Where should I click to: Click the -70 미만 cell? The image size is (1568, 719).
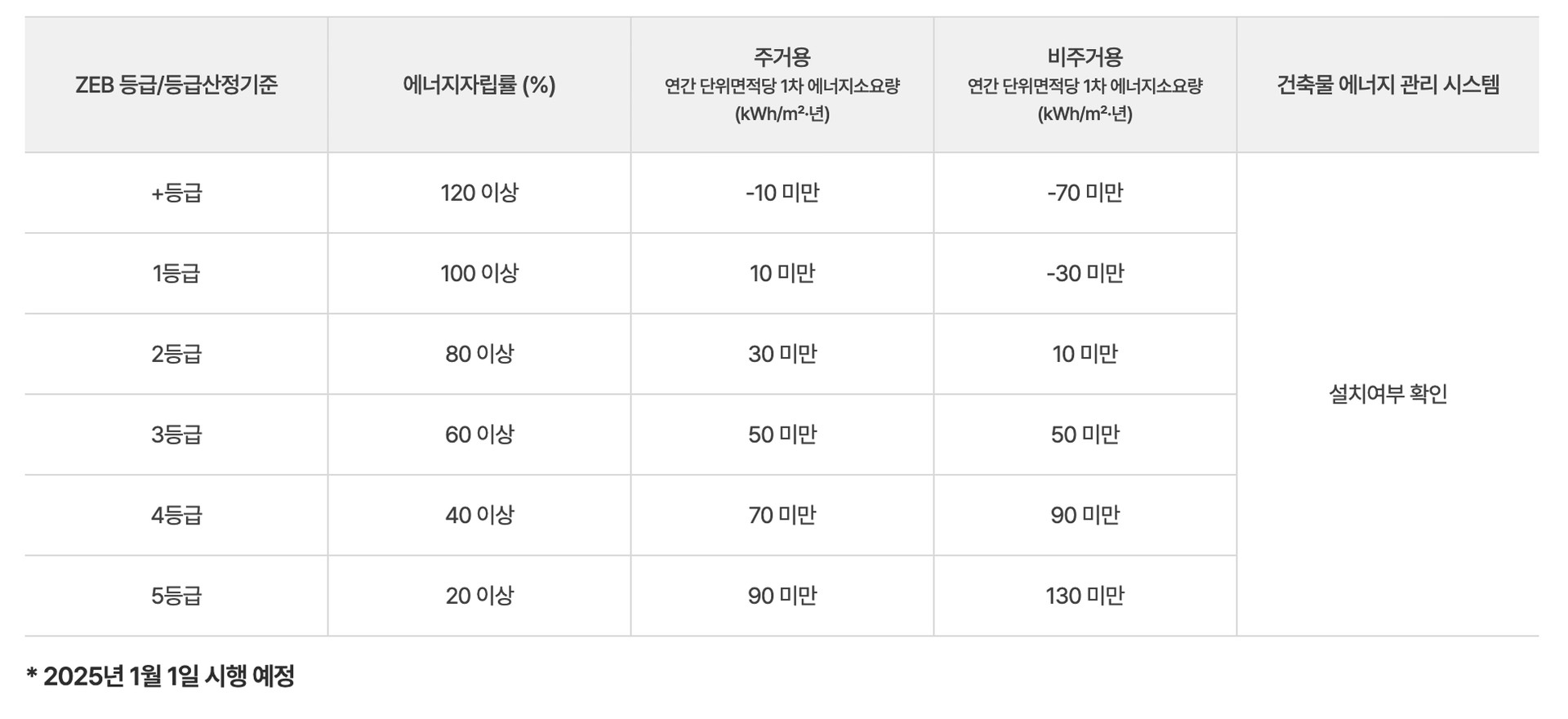1085,193
